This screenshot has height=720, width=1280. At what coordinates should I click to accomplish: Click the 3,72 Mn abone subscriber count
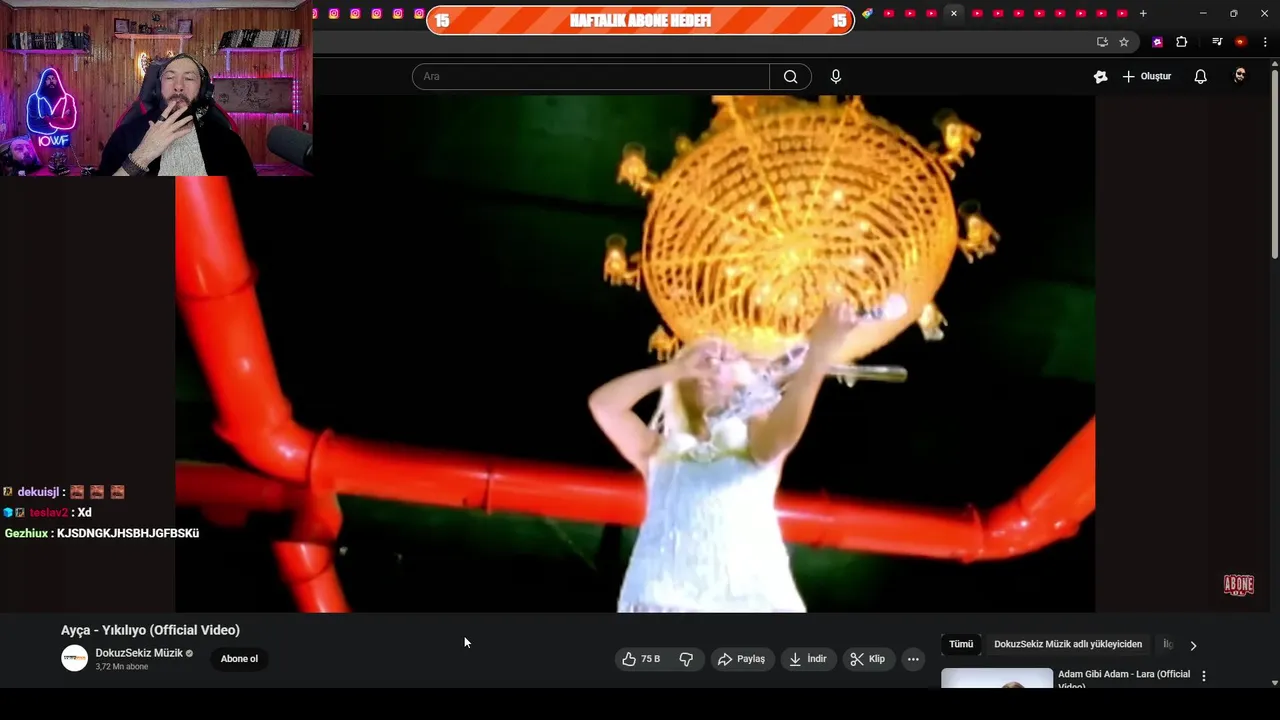[122, 667]
